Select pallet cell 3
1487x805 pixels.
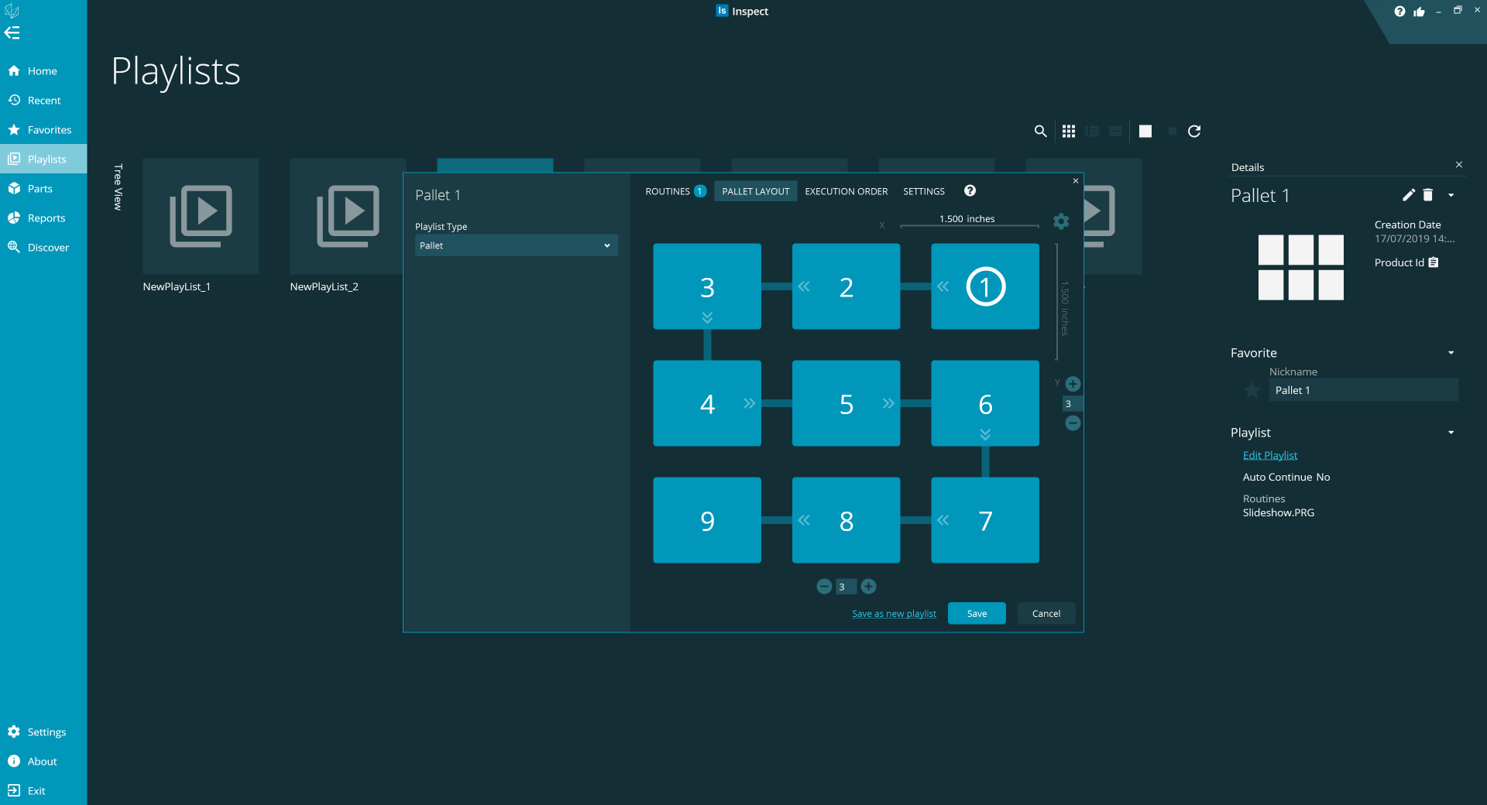pos(707,286)
